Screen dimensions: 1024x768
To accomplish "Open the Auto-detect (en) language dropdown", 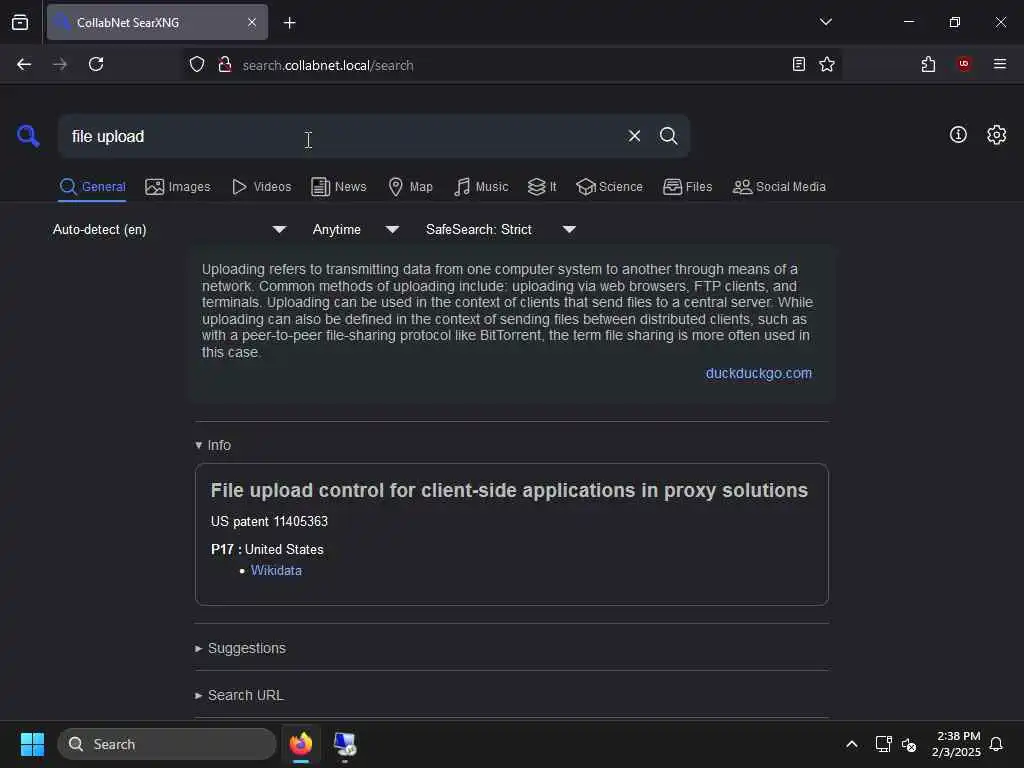I will [169, 229].
